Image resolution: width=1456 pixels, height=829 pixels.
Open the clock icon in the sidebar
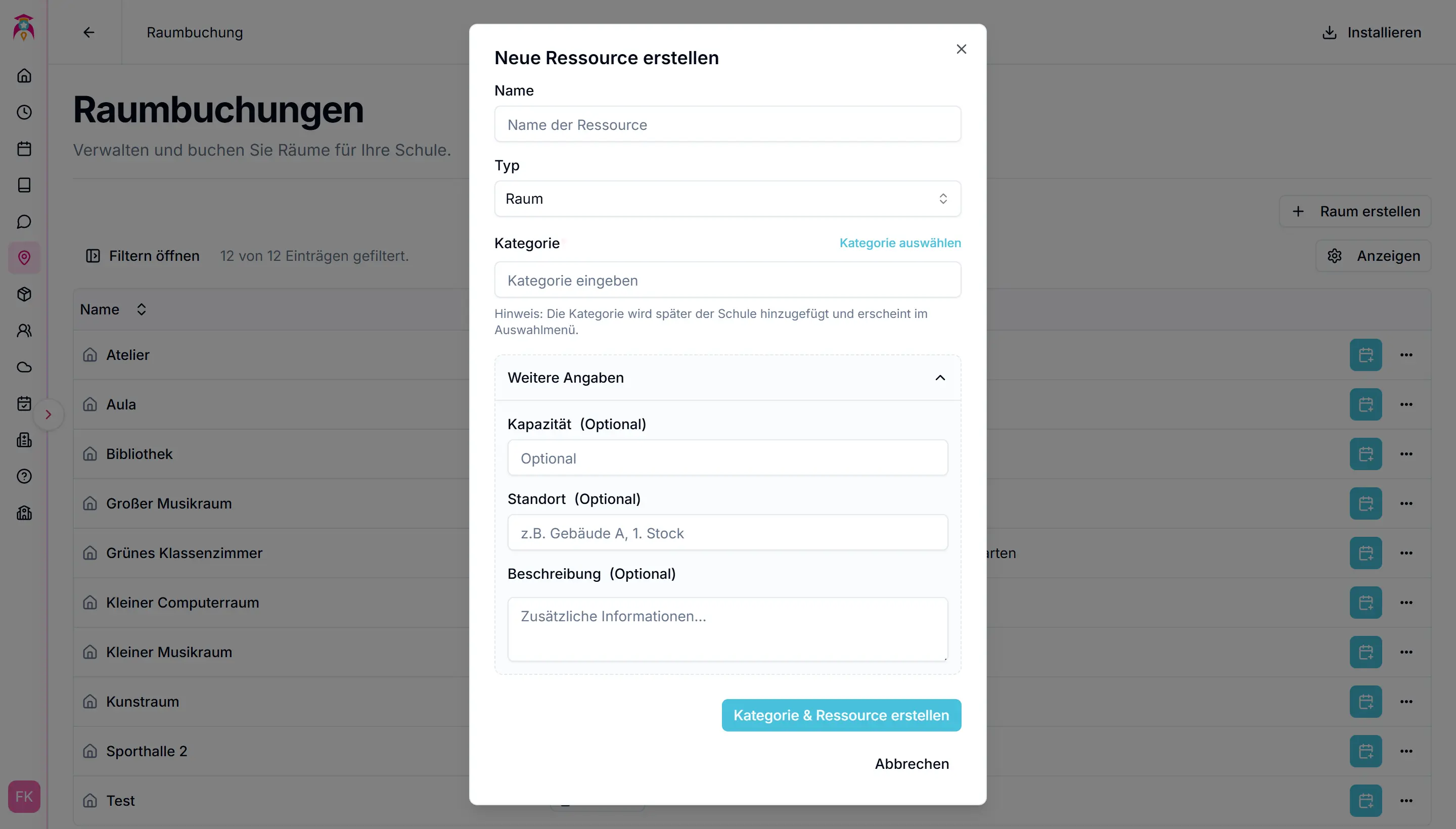click(x=24, y=112)
